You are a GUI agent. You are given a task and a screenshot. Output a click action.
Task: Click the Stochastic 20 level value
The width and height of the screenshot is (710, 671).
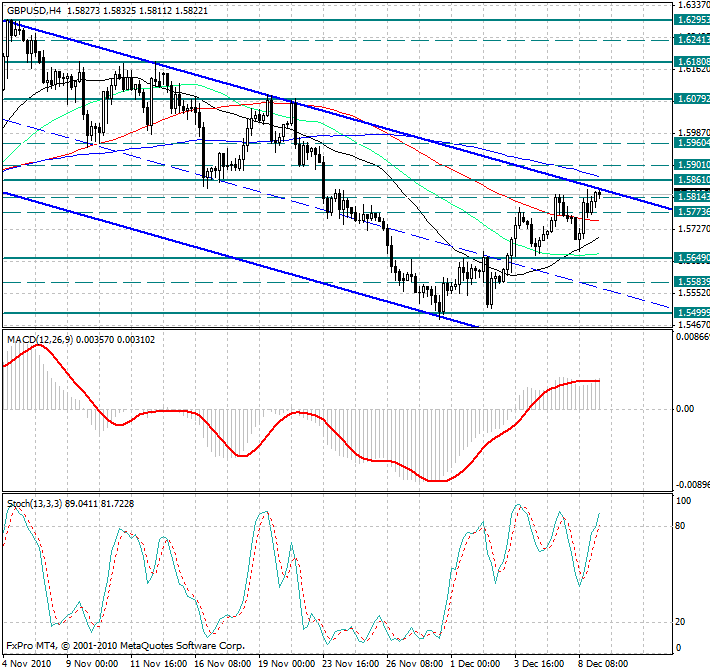pyautogui.click(x=680, y=622)
